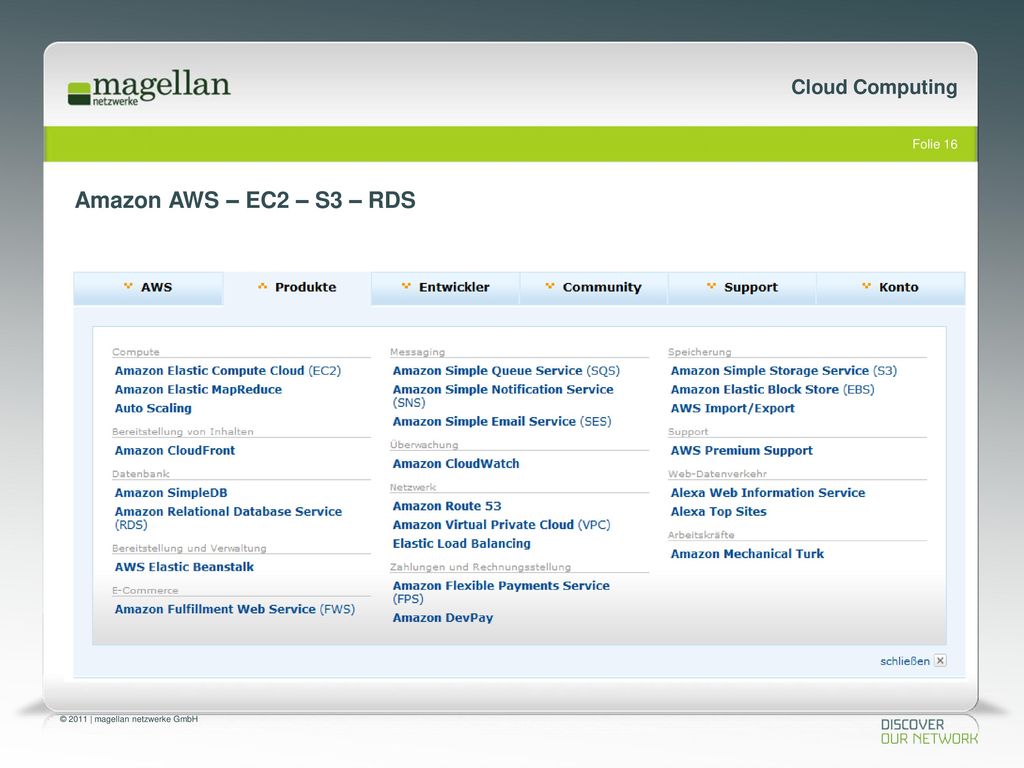Select the Produkte tab
The height and width of the screenshot is (768, 1024).
297,287
